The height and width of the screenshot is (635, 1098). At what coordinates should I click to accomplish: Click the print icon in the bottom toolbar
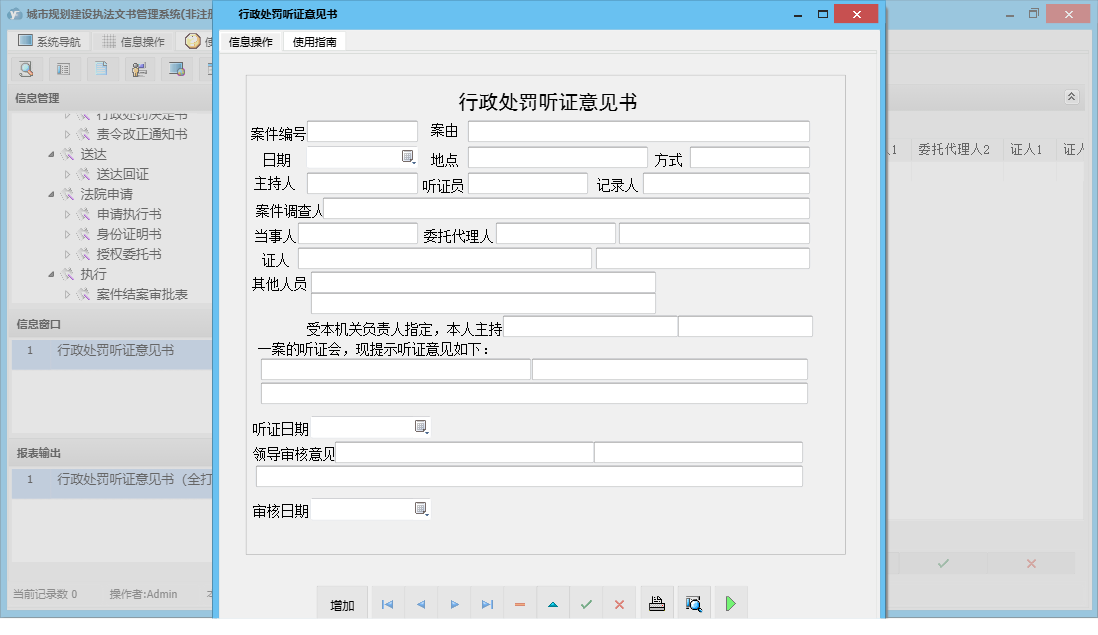click(x=656, y=602)
